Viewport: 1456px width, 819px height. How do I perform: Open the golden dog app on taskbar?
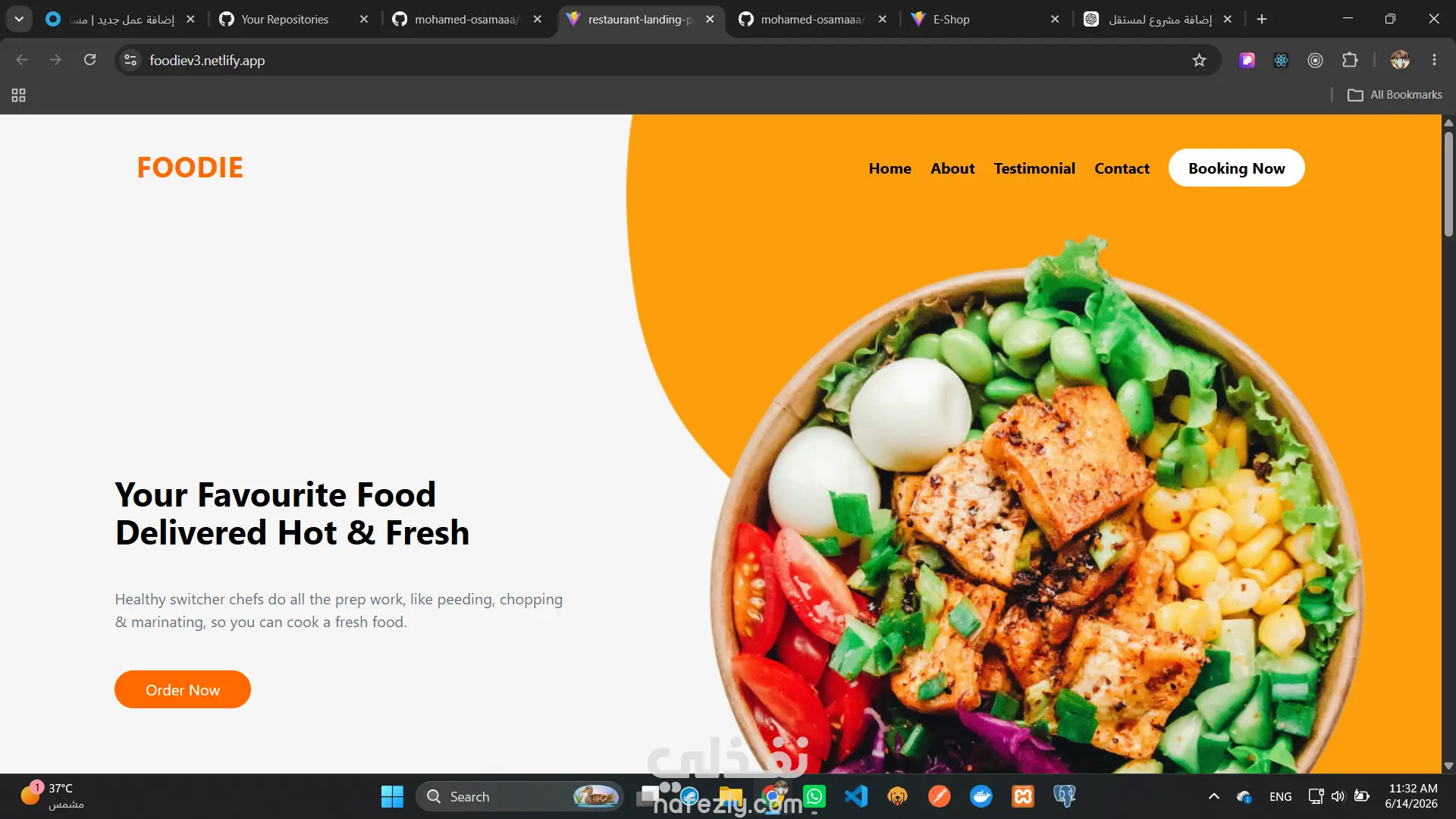898,796
